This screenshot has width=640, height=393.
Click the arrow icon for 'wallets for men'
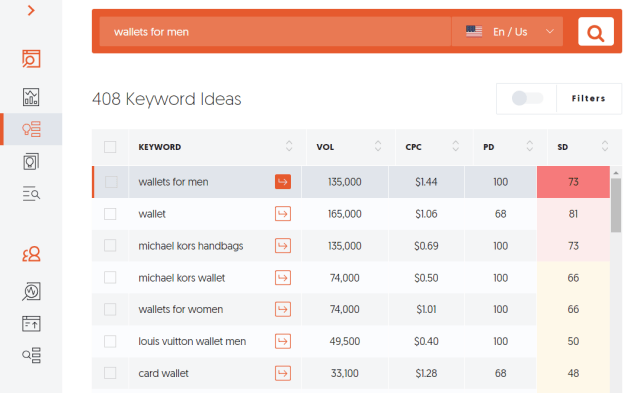[x=283, y=182]
